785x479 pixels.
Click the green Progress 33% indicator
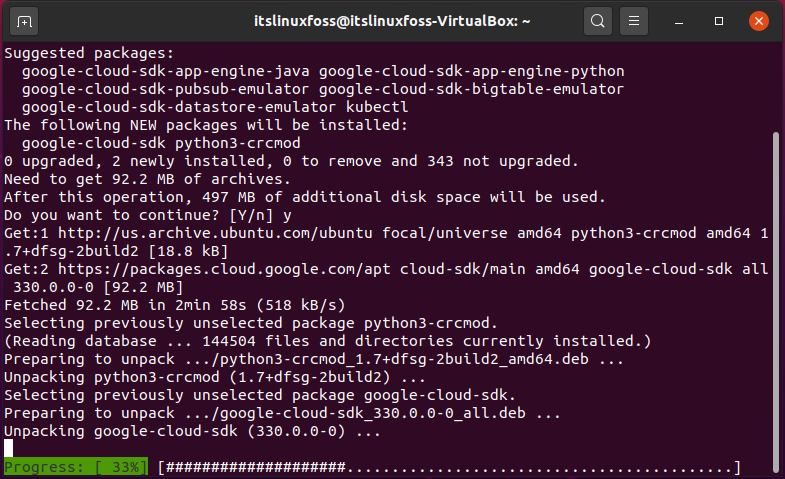76,467
